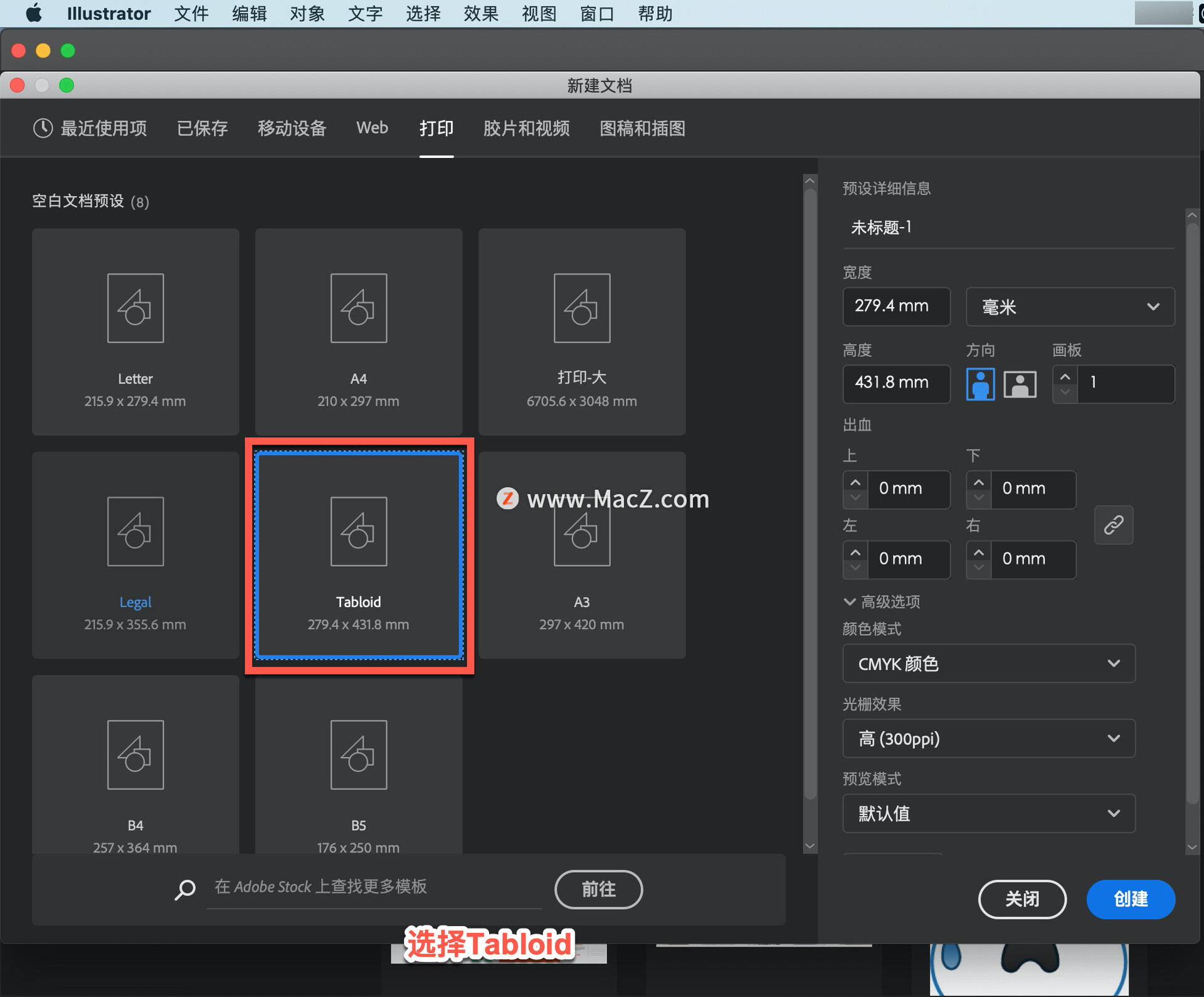Open the 默认值 preview mode dropdown

[x=989, y=813]
